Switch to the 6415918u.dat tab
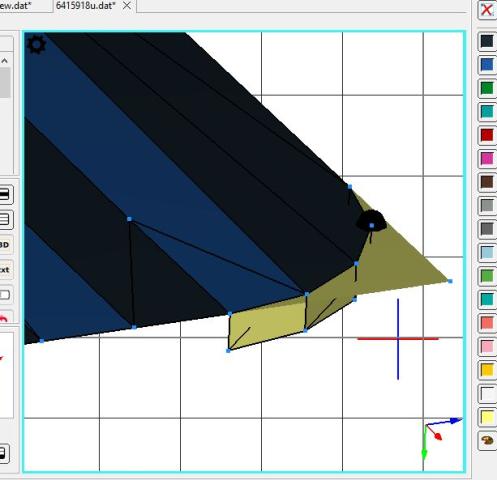 click(86, 6)
